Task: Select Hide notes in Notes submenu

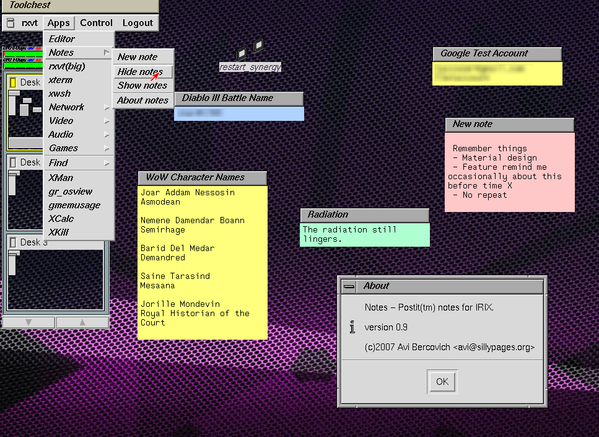Action: [143, 72]
